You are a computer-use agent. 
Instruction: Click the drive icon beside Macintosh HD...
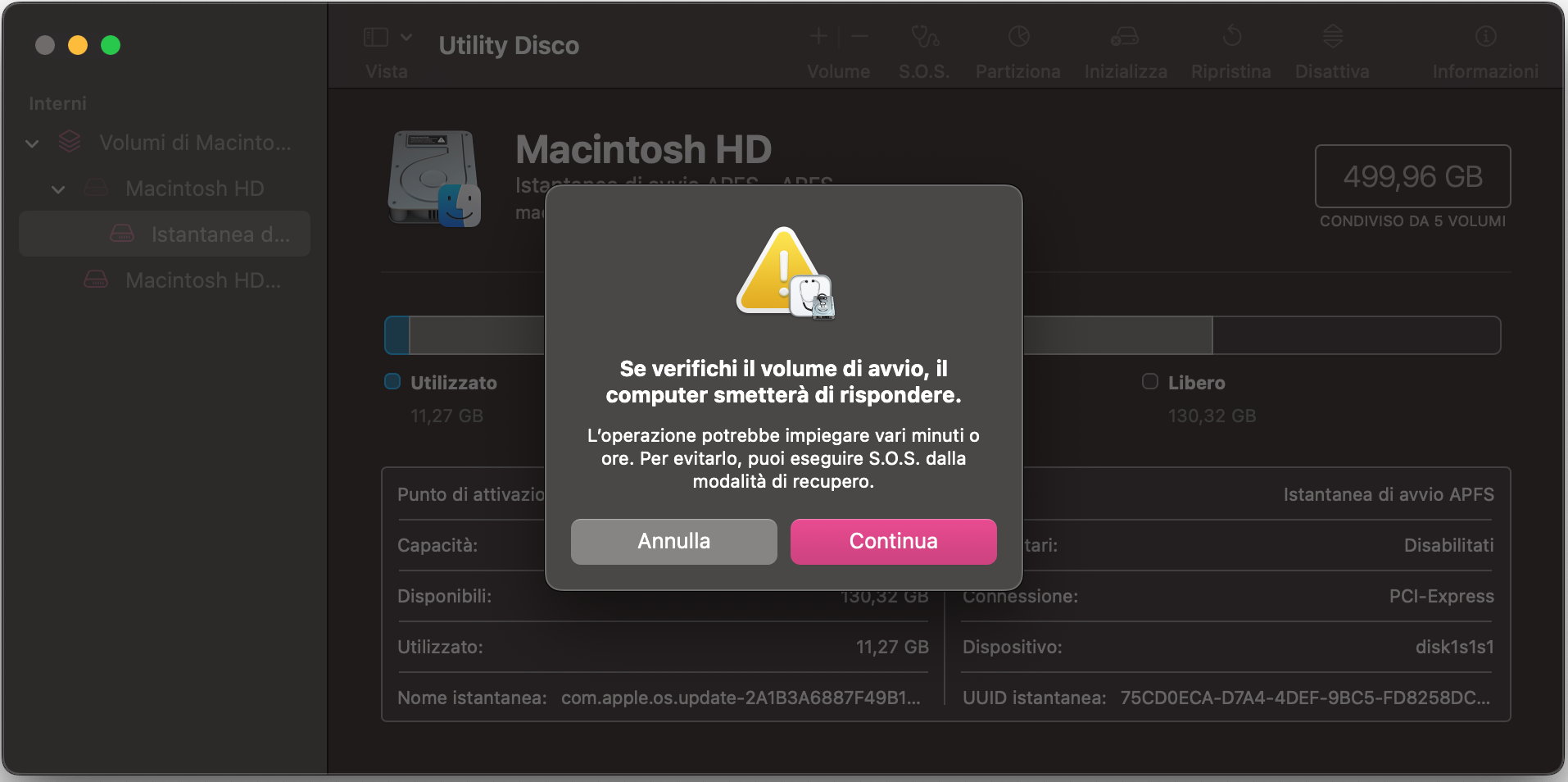pos(96,188)
